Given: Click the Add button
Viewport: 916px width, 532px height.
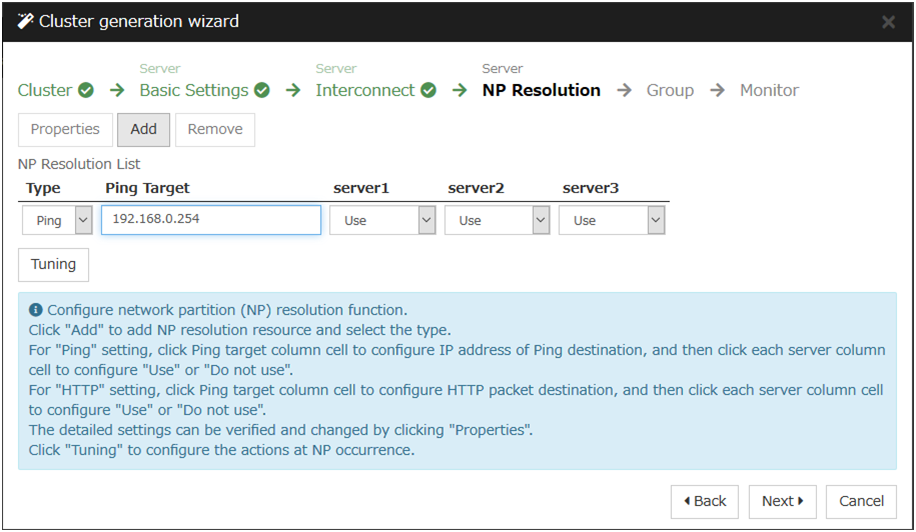Looking at the screenshot, I should click(144, 129).
